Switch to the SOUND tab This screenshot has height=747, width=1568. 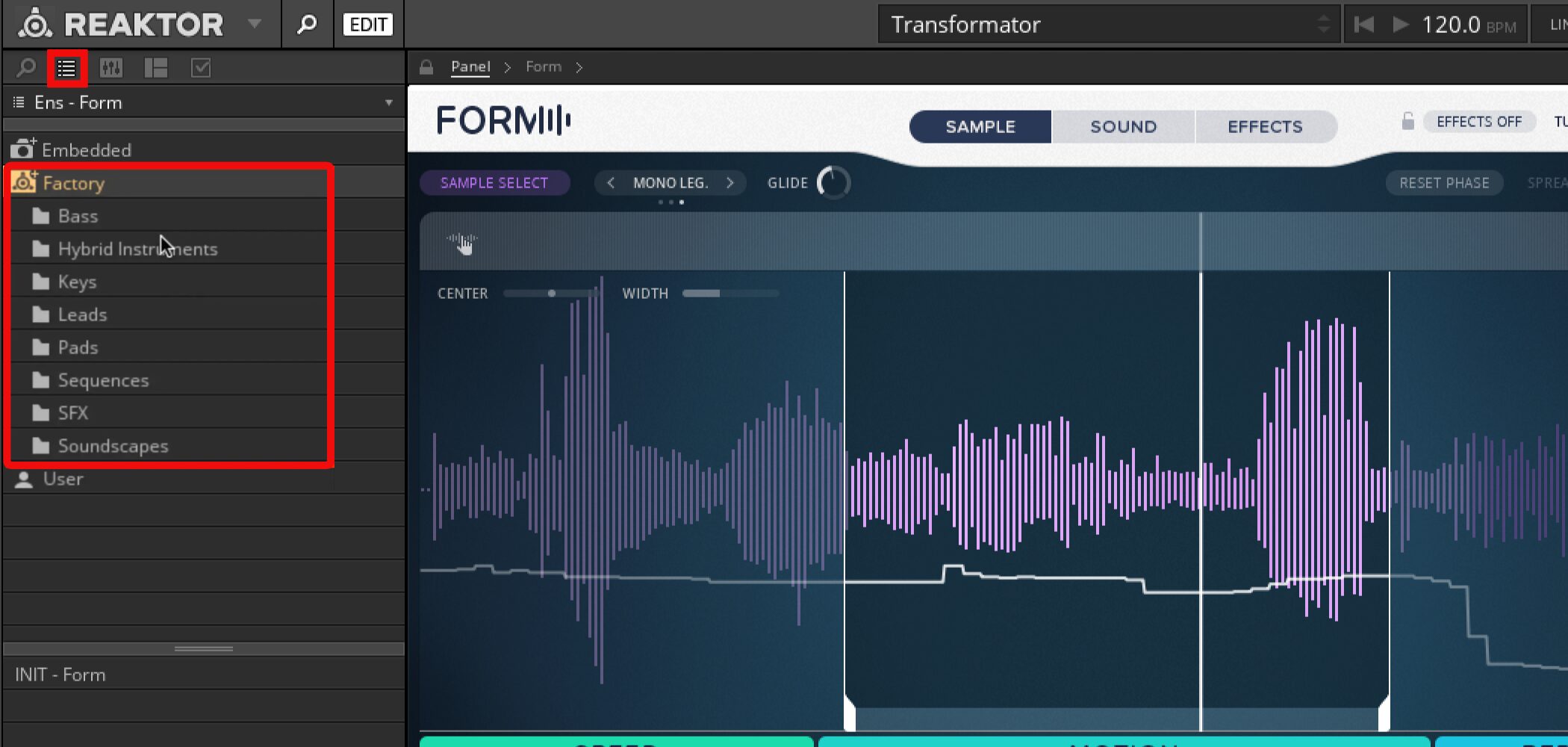point(1124,126)
